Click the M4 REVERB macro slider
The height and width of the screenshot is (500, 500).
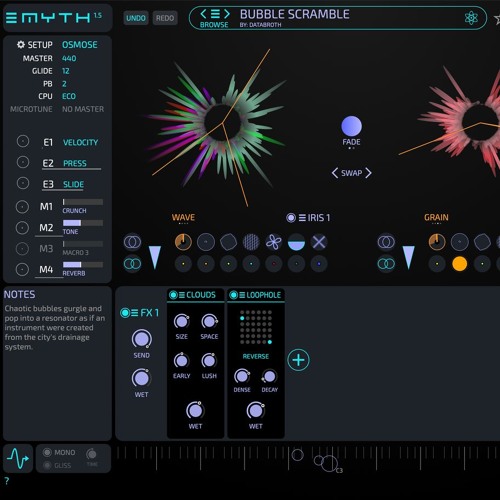pos(83,264)
